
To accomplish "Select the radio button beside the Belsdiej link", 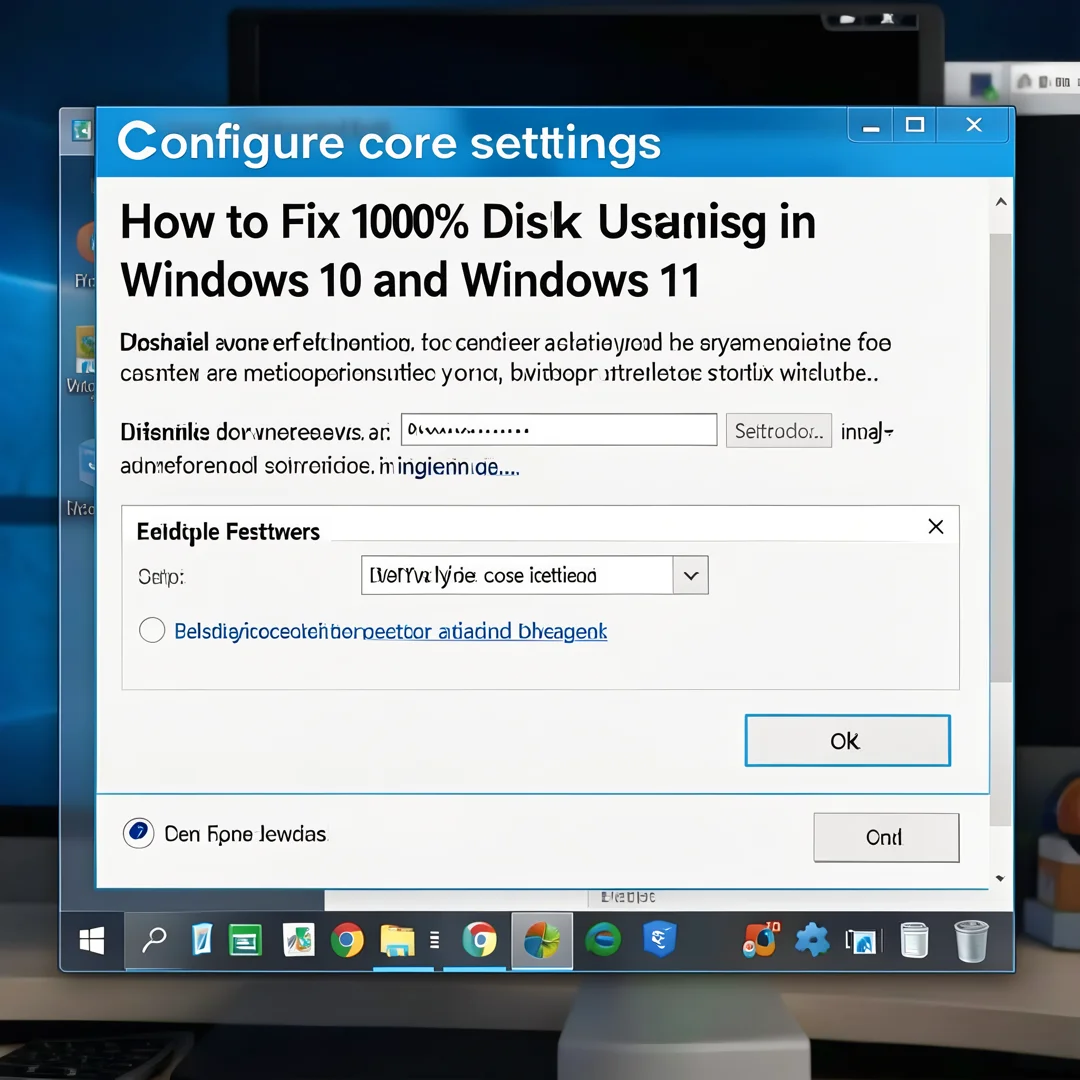I will coord(152,630).
